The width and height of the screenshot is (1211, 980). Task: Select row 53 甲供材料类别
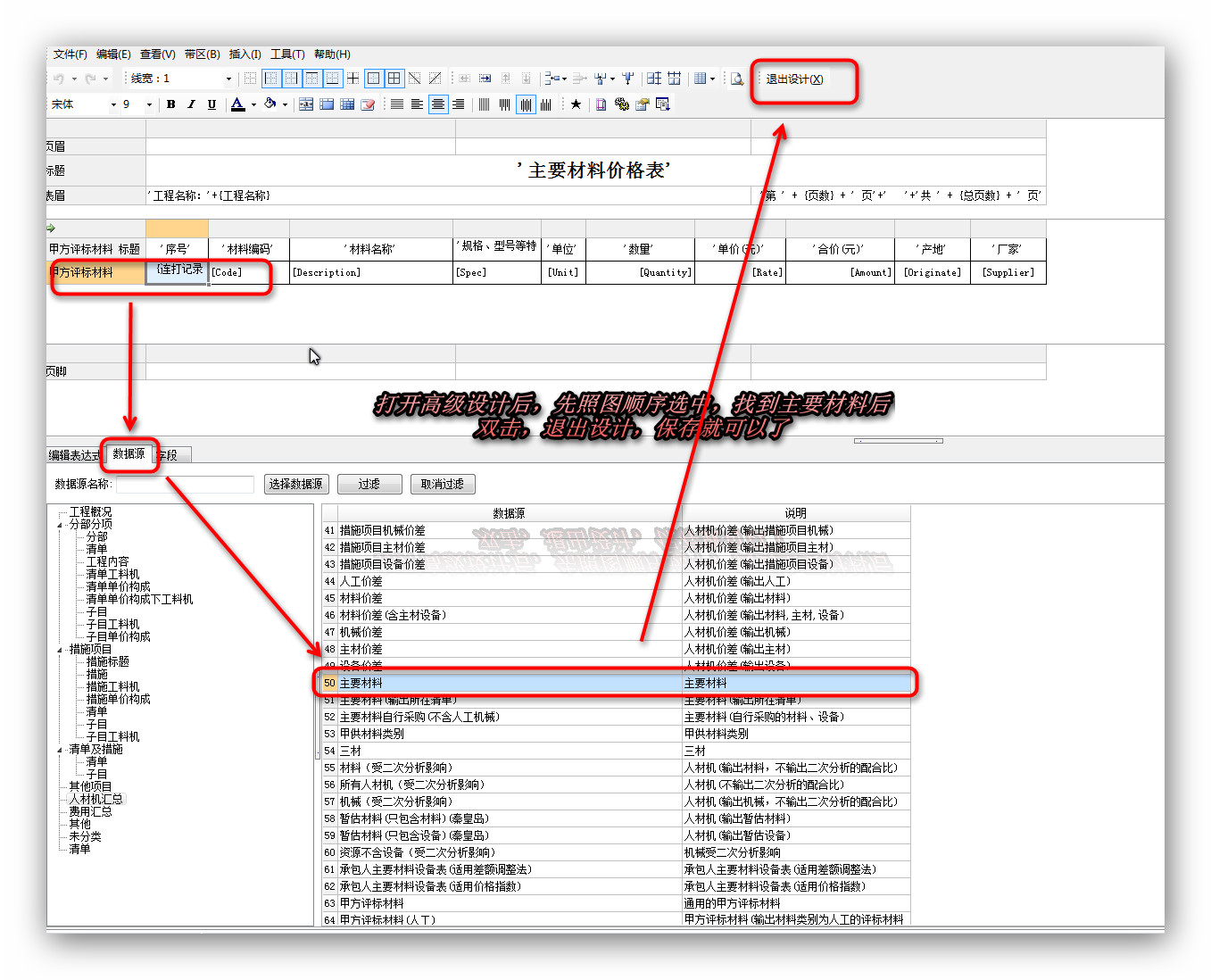coord(616,734)
